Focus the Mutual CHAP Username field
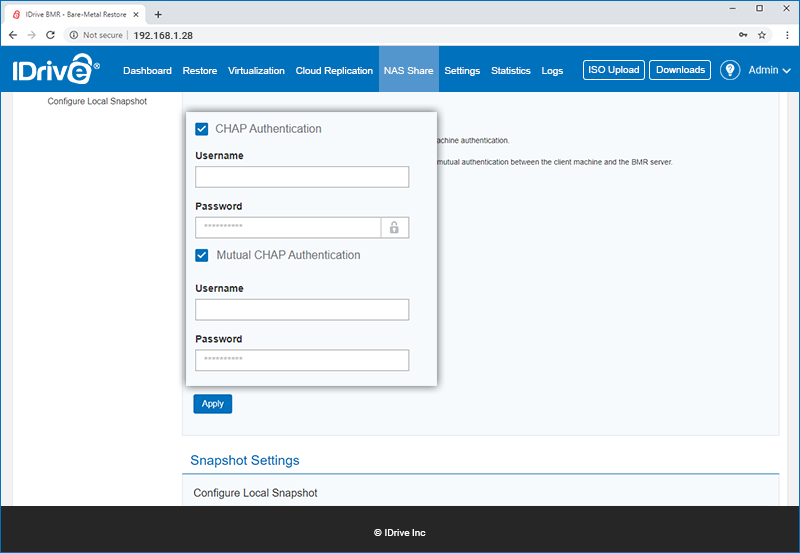This screenshot has height=553, width=800. click(302, 310)
